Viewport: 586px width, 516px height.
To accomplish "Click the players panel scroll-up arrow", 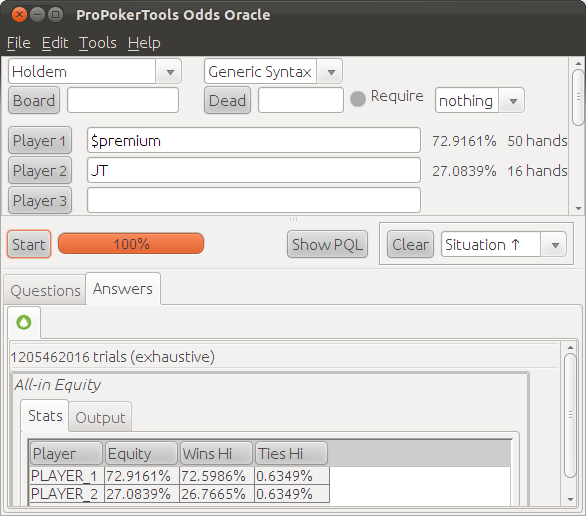I will pos(579,64).
